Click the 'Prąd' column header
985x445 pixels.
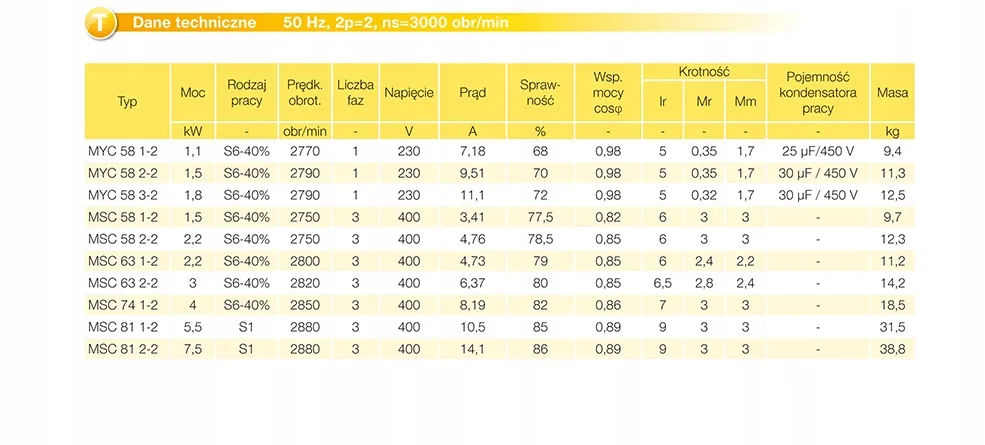click(472, 93)
